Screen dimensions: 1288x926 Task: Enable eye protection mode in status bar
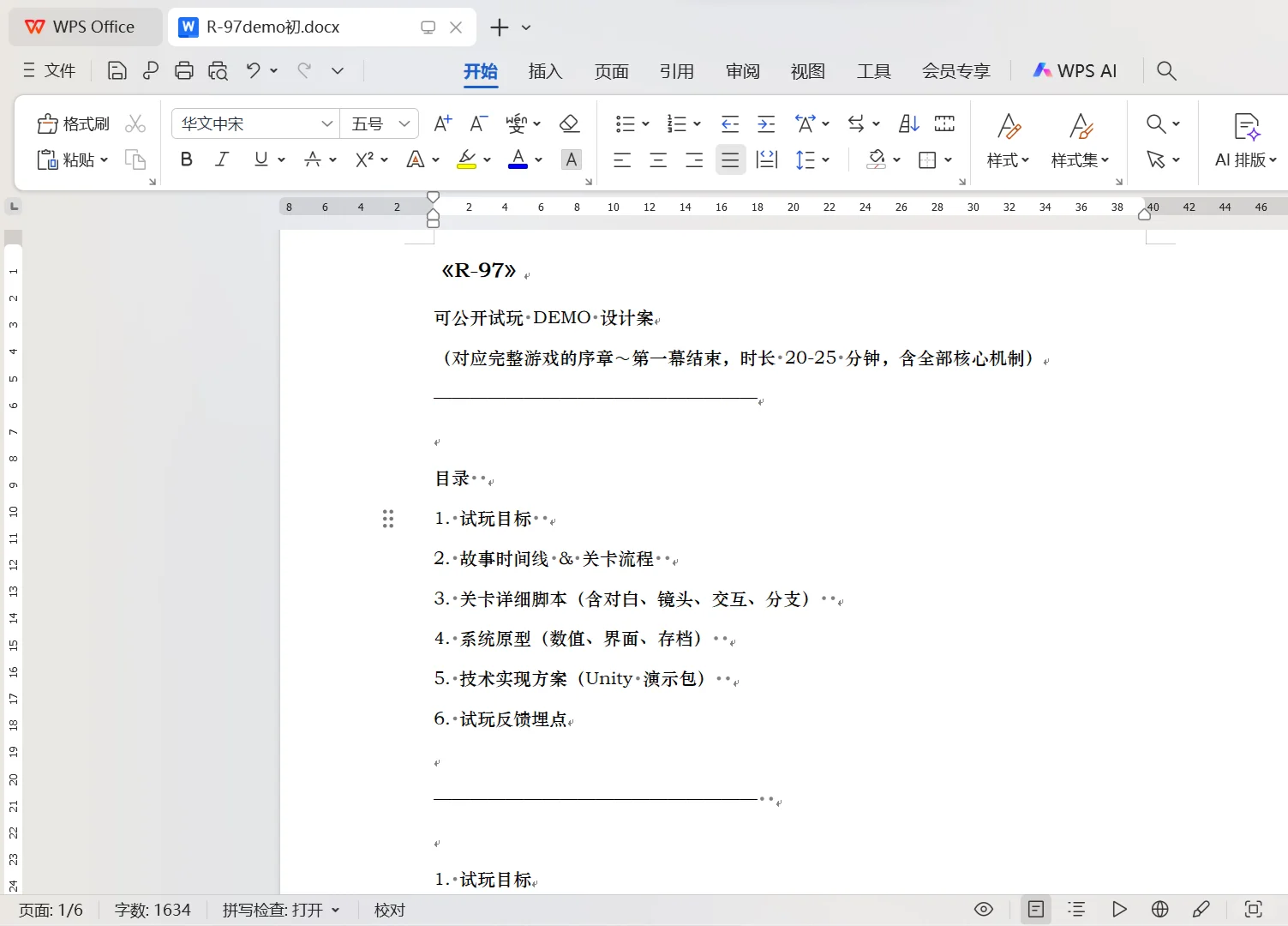click(x=983, y=909)
